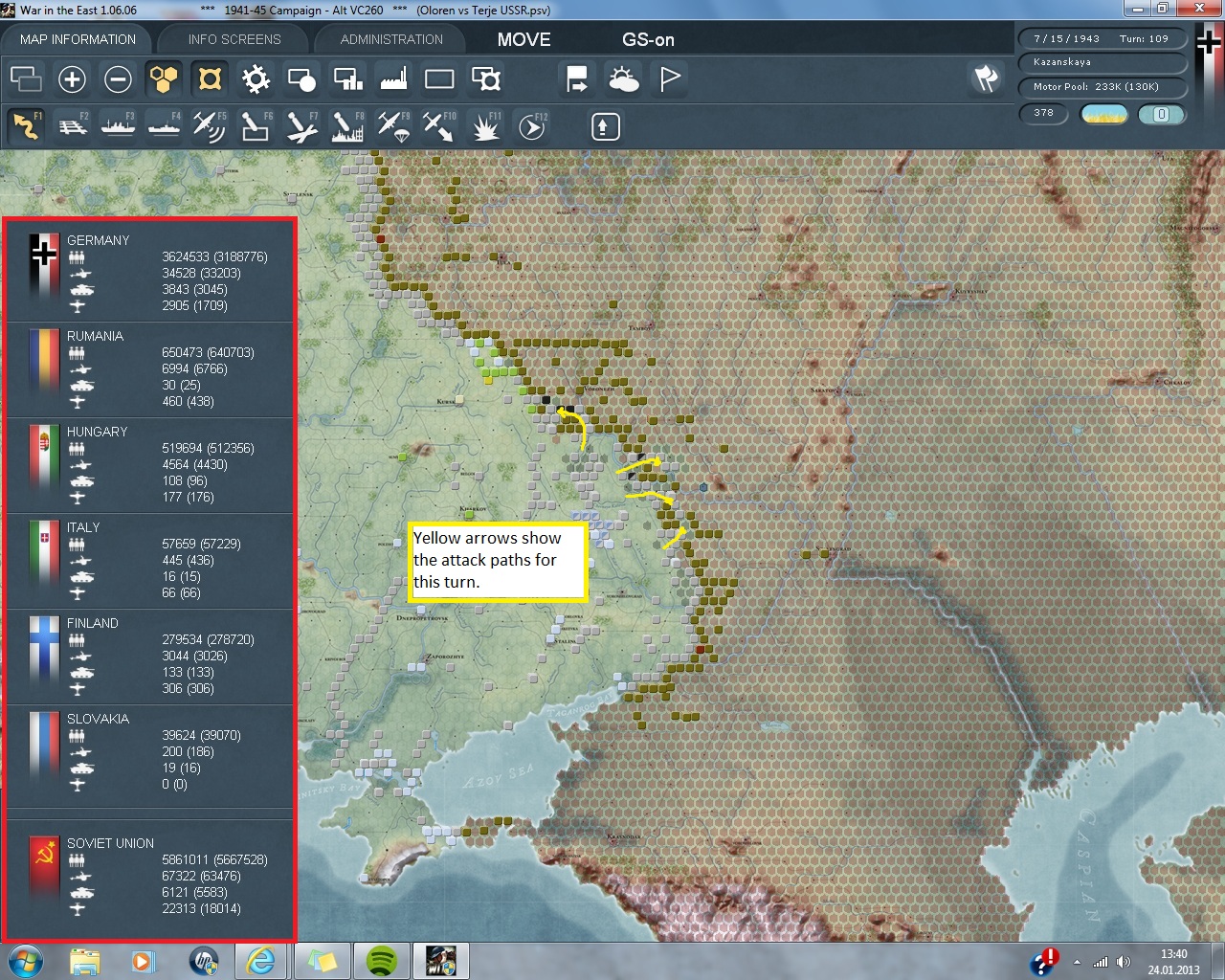Open the ADMINISTRATION tab
The width and height of the screenshot is (1225, 980).
click(391, 39)
